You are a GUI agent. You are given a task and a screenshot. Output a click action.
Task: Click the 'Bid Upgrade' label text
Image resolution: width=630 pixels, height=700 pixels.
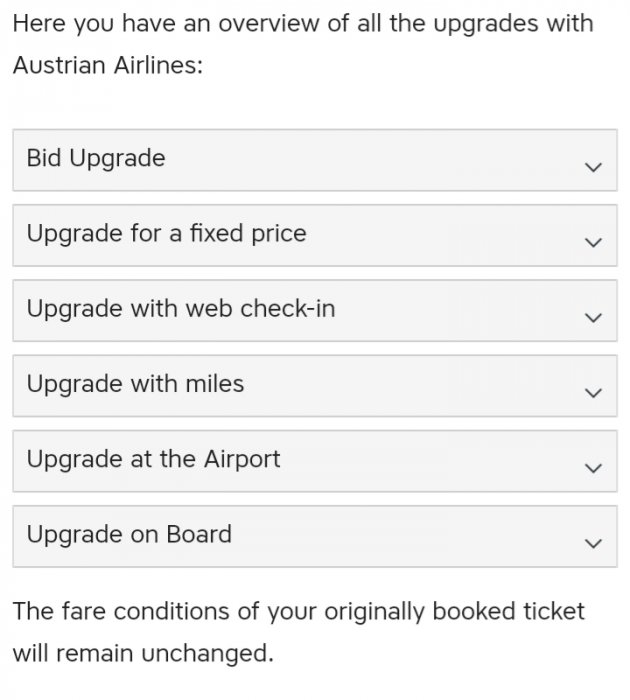(x=96, y=158)
